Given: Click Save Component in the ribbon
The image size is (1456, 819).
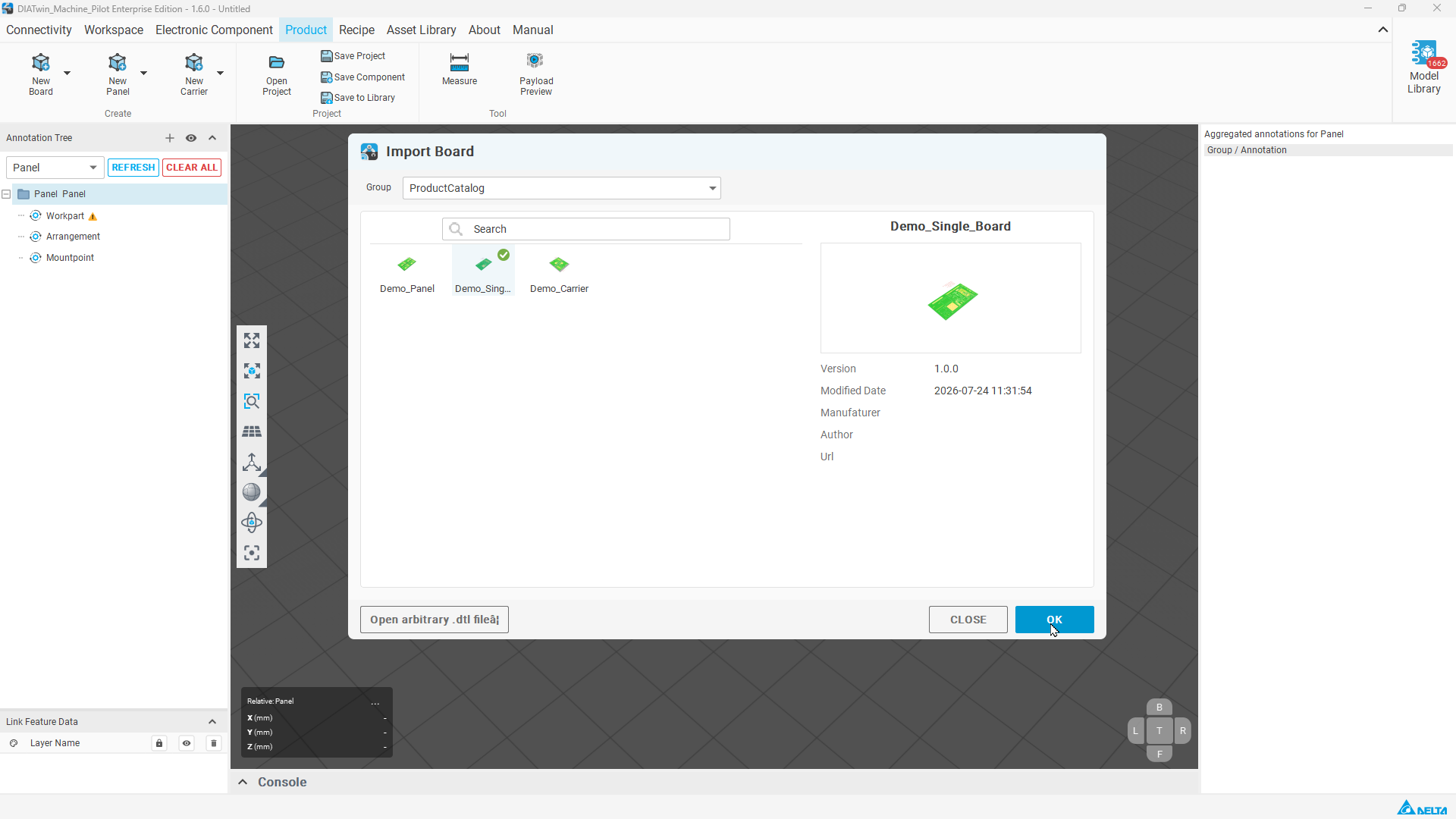Looking at the screenshot, I should (363, 77).
